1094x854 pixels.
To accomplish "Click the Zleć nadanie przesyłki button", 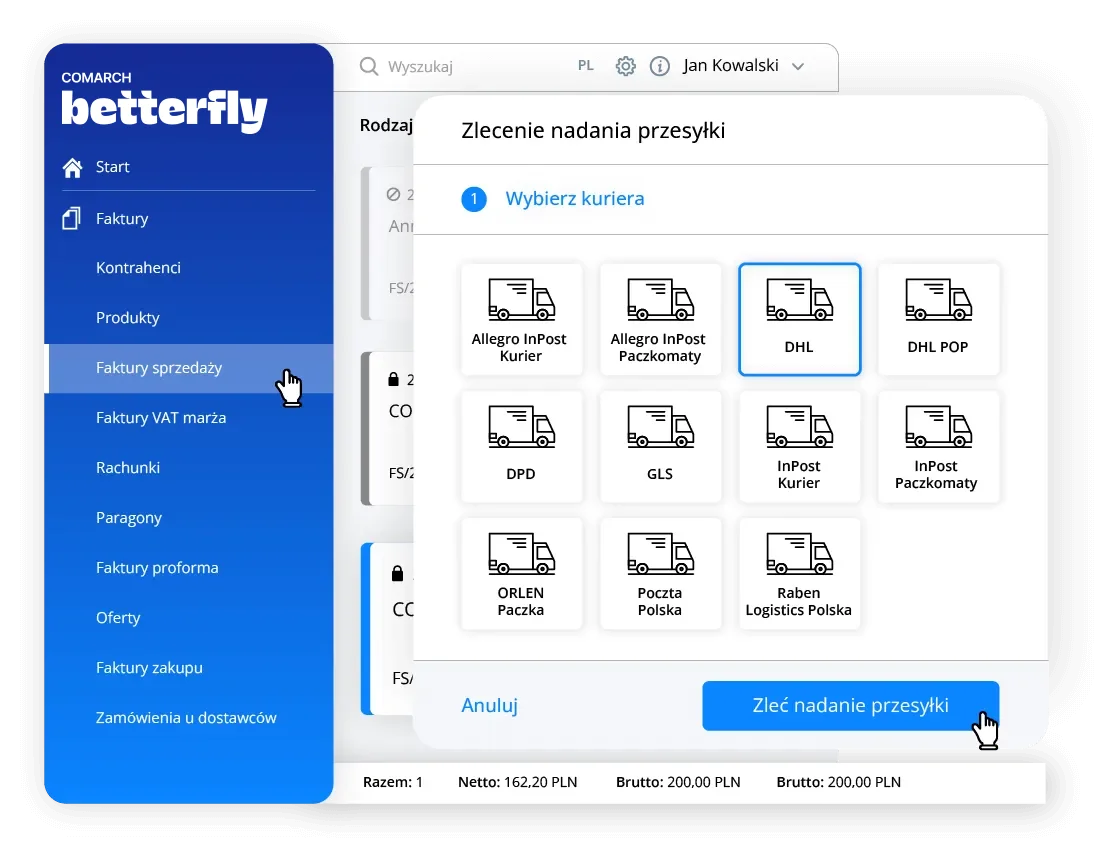I will (850, 706).
